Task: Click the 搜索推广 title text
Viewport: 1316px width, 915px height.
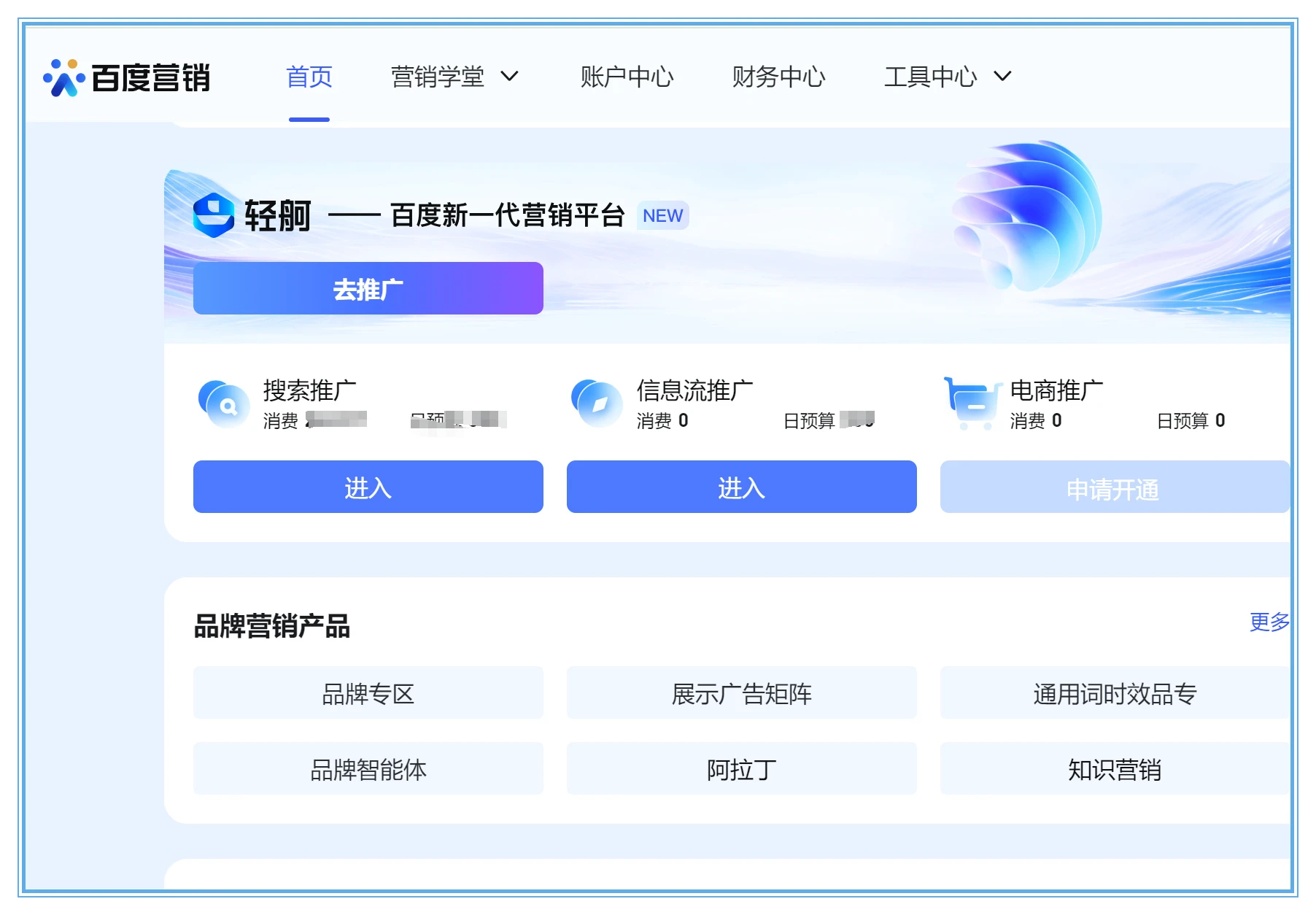Action: pyautogui.click(x=310, y=390)
